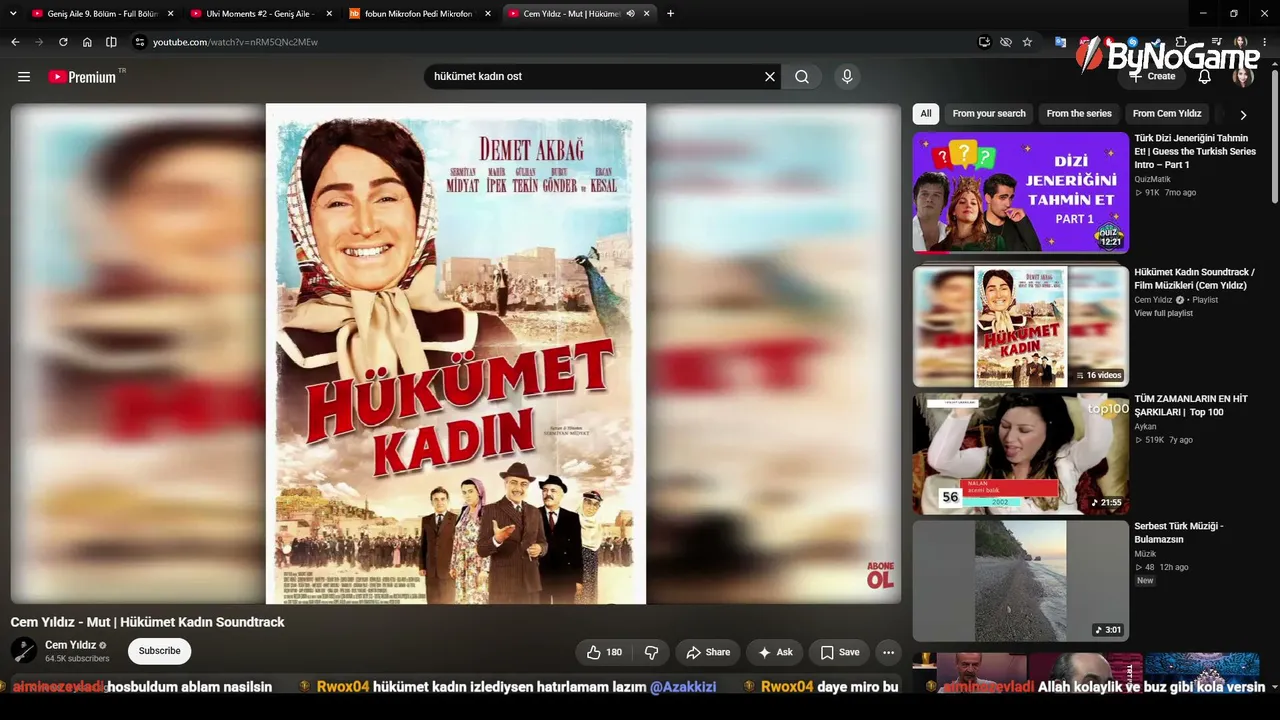This screenshot has width=1280, height=720.
Task: Click the video title text below player
Action: tap(148, 622)
